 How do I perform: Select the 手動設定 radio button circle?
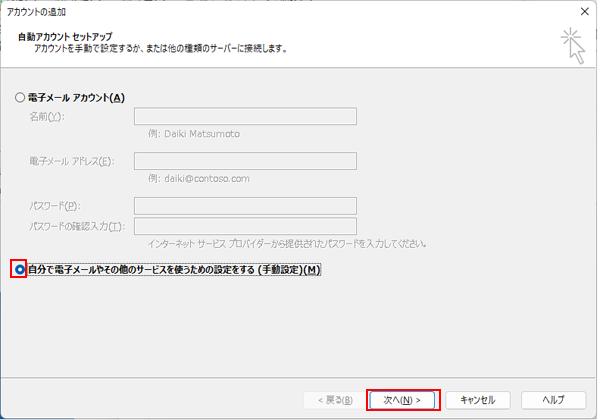click(20, 270)
